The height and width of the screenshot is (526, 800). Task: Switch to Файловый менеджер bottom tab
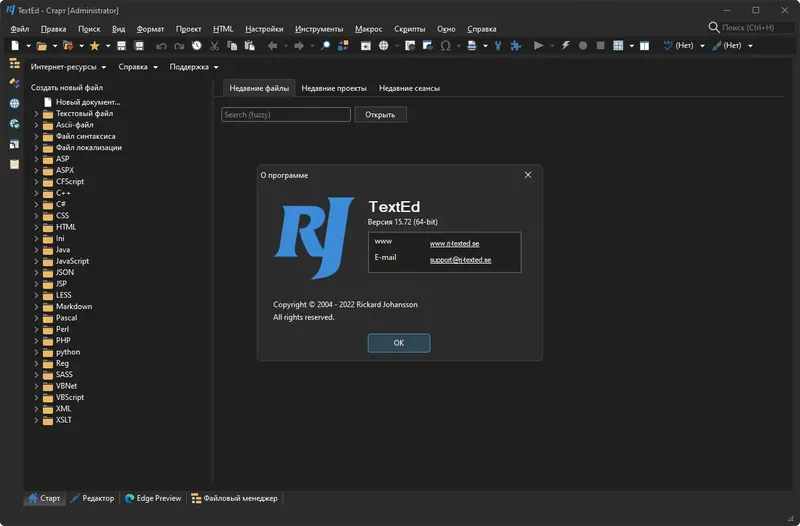coord(235,498)
